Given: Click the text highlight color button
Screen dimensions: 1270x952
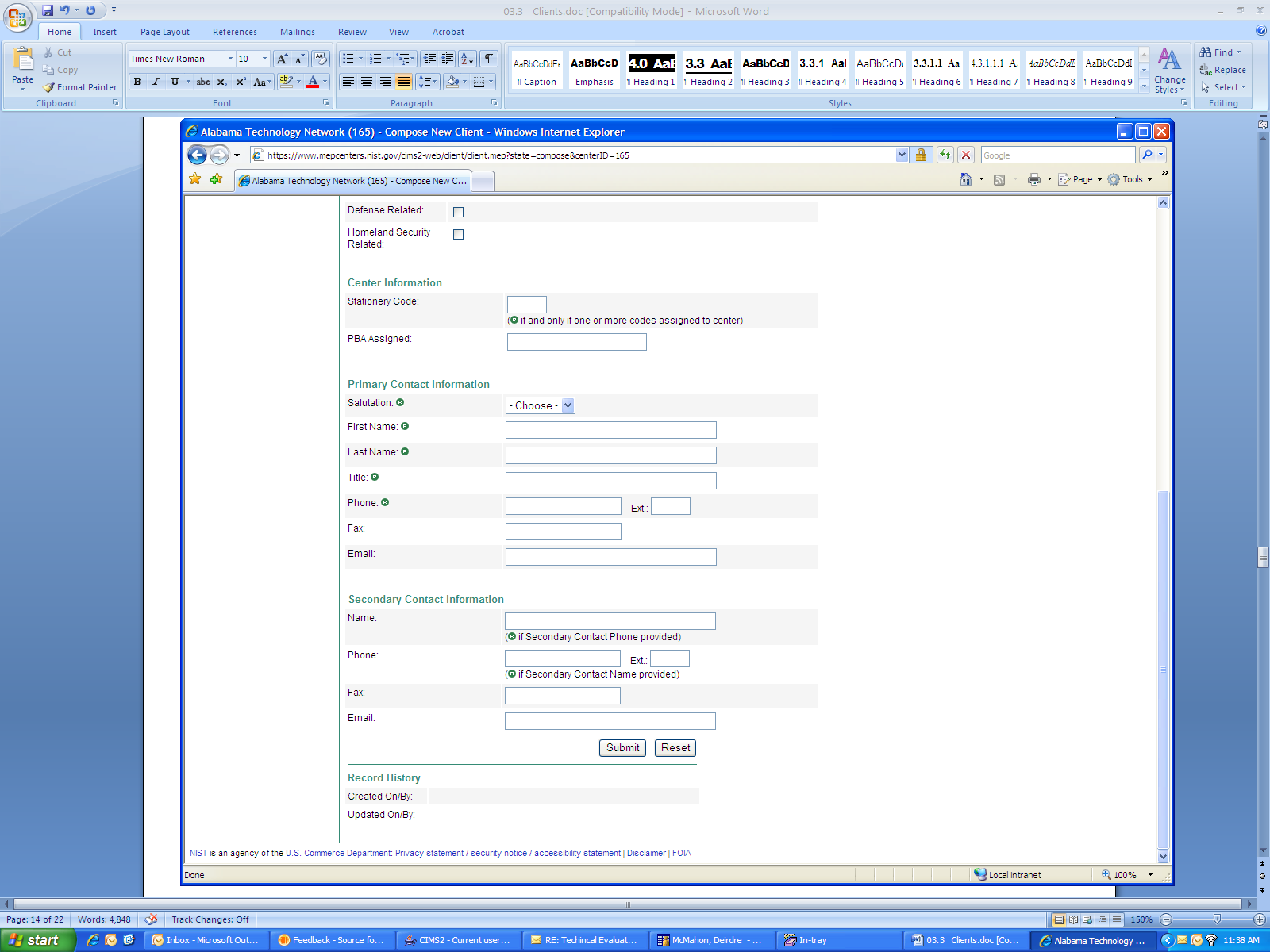Looking at the screenshot, I should coord(287,82).
